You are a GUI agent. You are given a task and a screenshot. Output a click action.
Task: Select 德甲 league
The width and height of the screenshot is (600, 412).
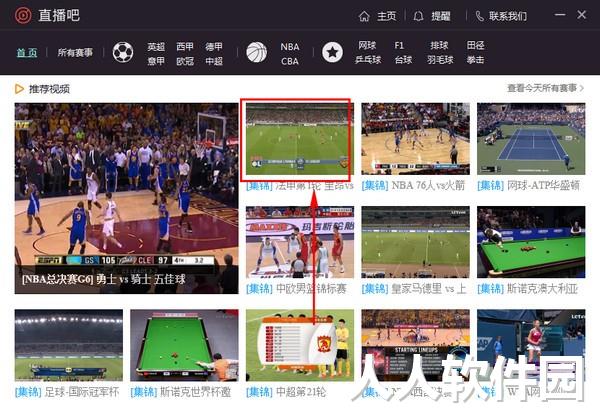[214, 47]
